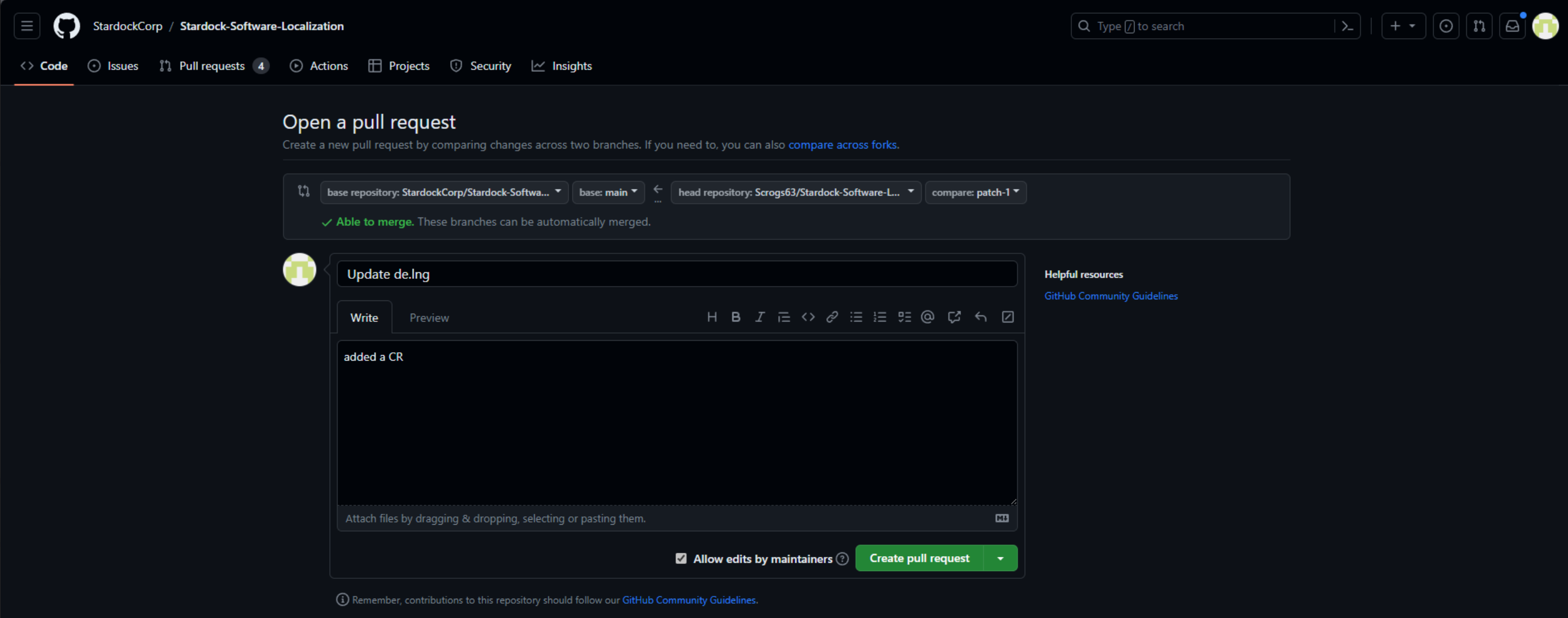Insert a numbered list icon
This screenshot has width=1568, height=618.
[880, 316]
